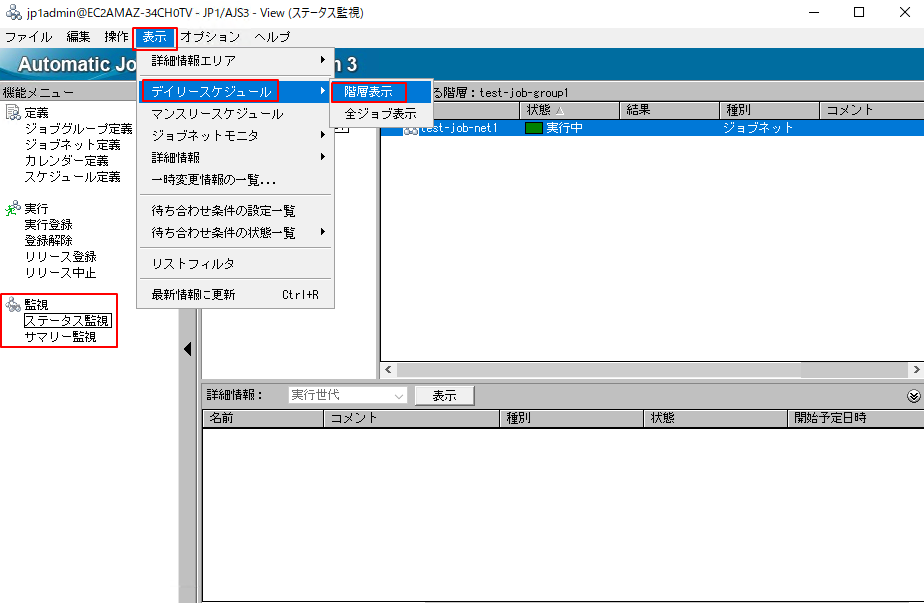This screenshot has height=603, width=924.
Task: Click 開始予定日時 column header
Action: (x=856, y=418)
